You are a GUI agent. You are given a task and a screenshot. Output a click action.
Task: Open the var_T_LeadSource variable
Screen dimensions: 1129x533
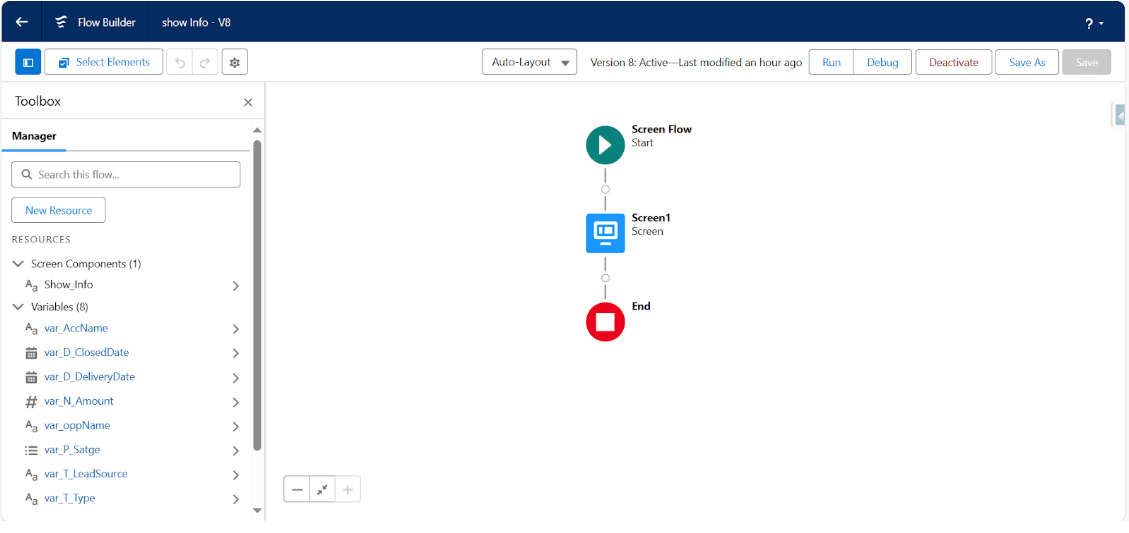pos(86,474)
